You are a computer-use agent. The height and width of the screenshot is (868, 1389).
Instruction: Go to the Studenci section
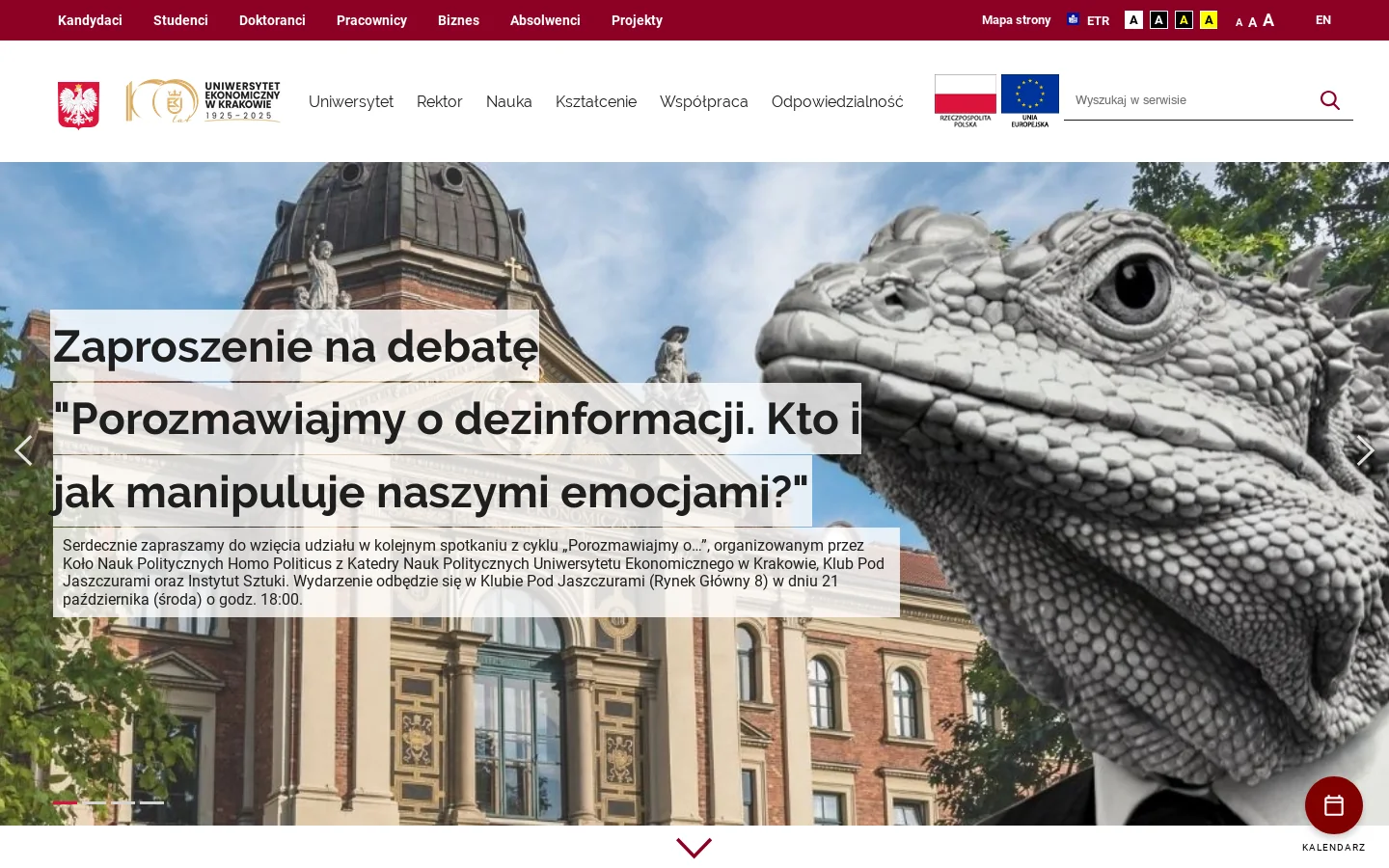pyautogui.click(x=180, y=20)
